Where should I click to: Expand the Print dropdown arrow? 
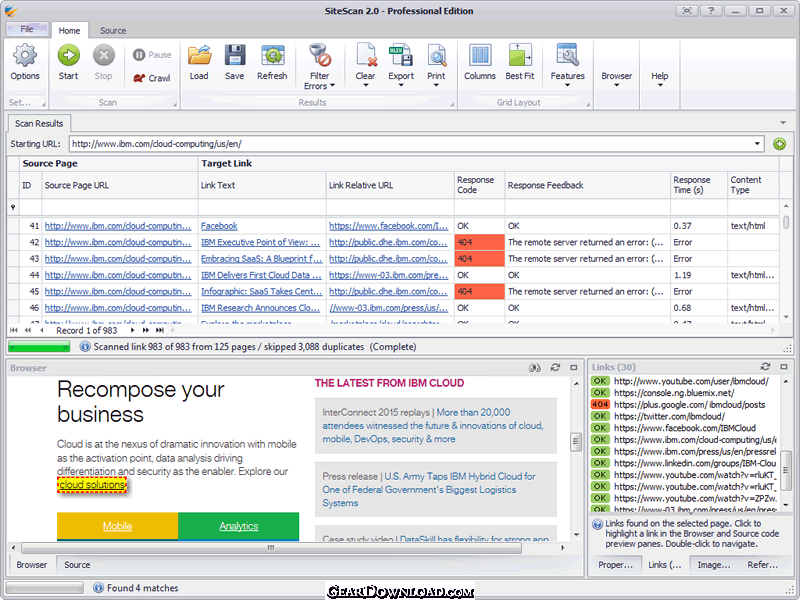click(x=436, y=85)
